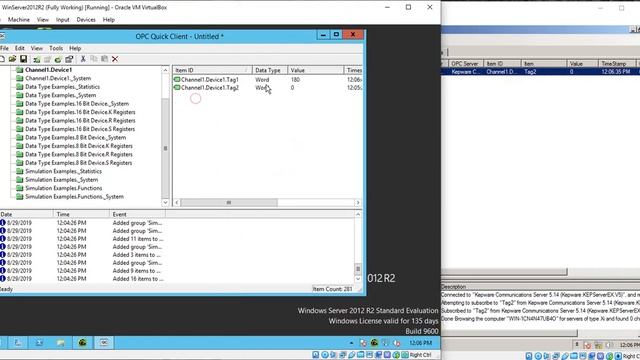Open the Tools menu of OPC Quick Client
640x360 pixels.
click(56, 48)
